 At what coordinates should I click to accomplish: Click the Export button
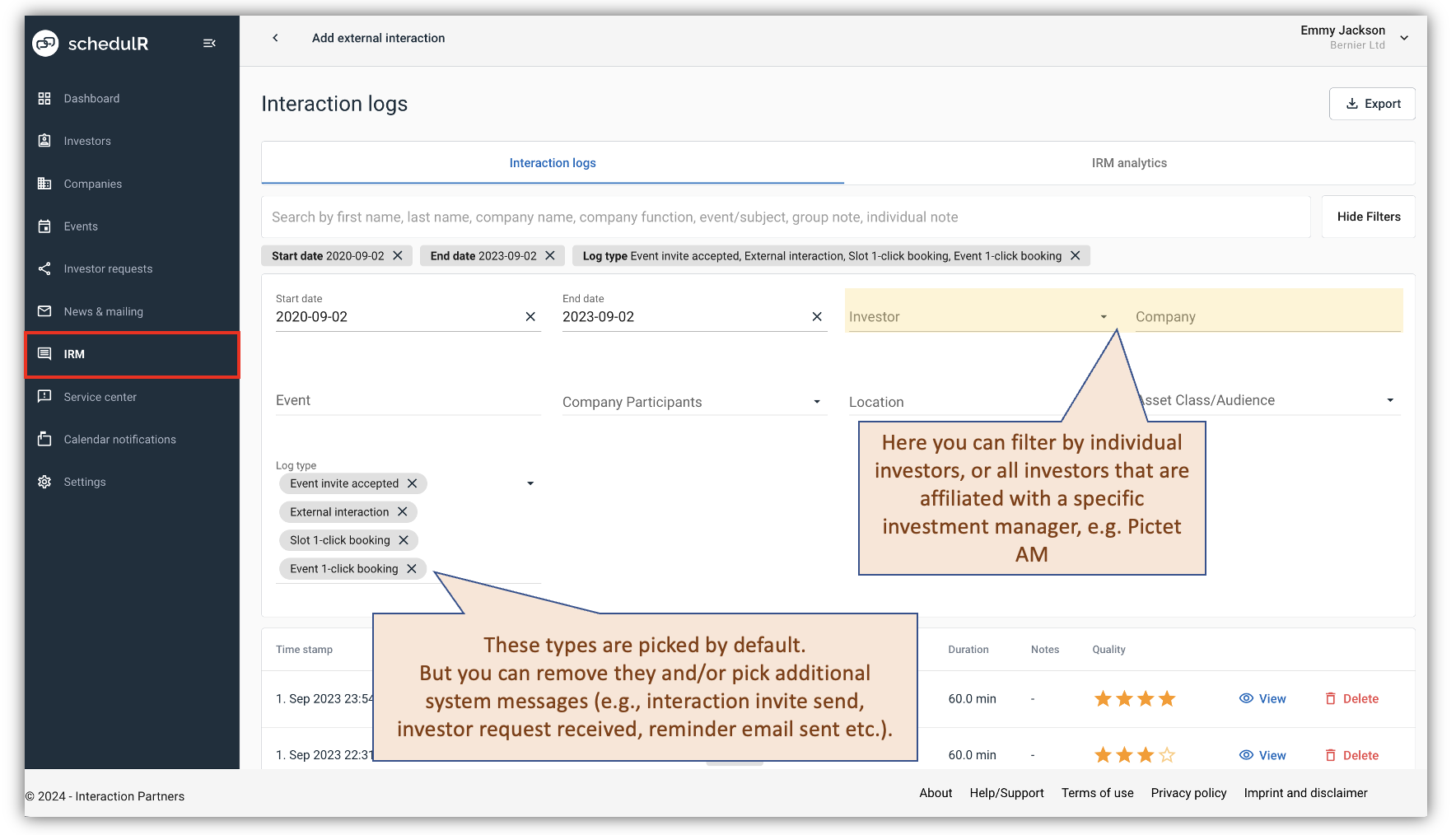(x=1371, y=103)
